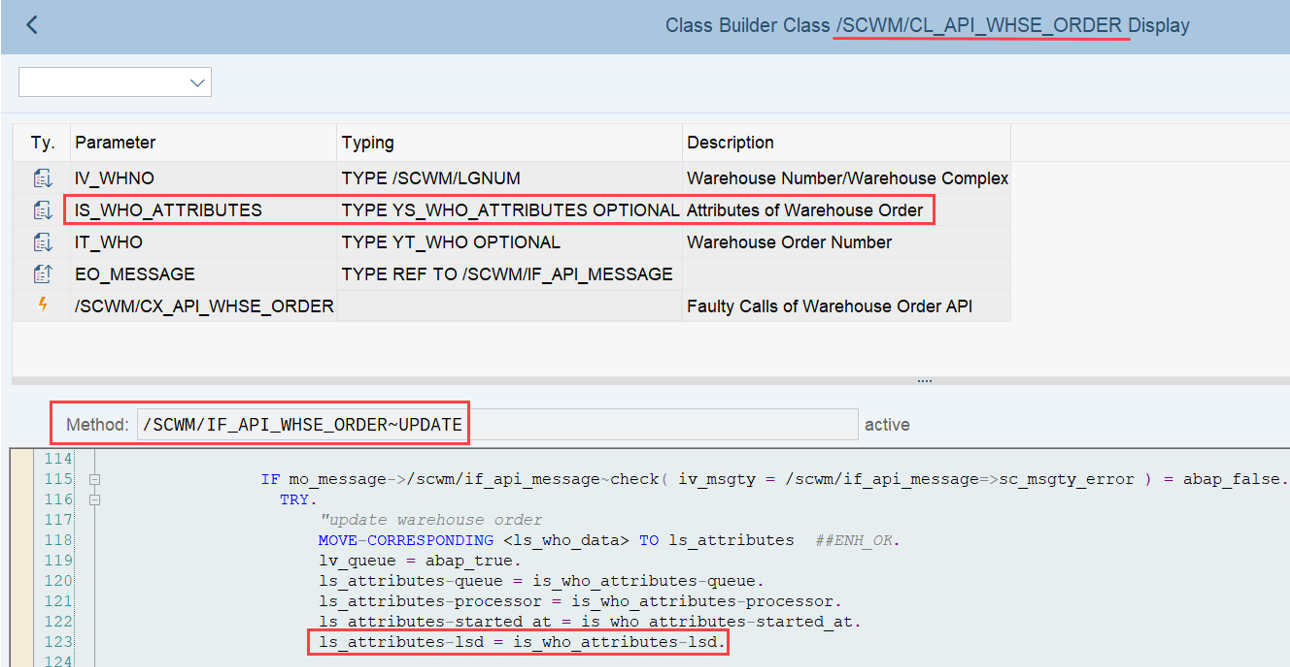Click typing cell TYPE YT_WHO OPTIONAL
Image resolution: width=1290 pixels, height=667 pixels.
[509, 242]
